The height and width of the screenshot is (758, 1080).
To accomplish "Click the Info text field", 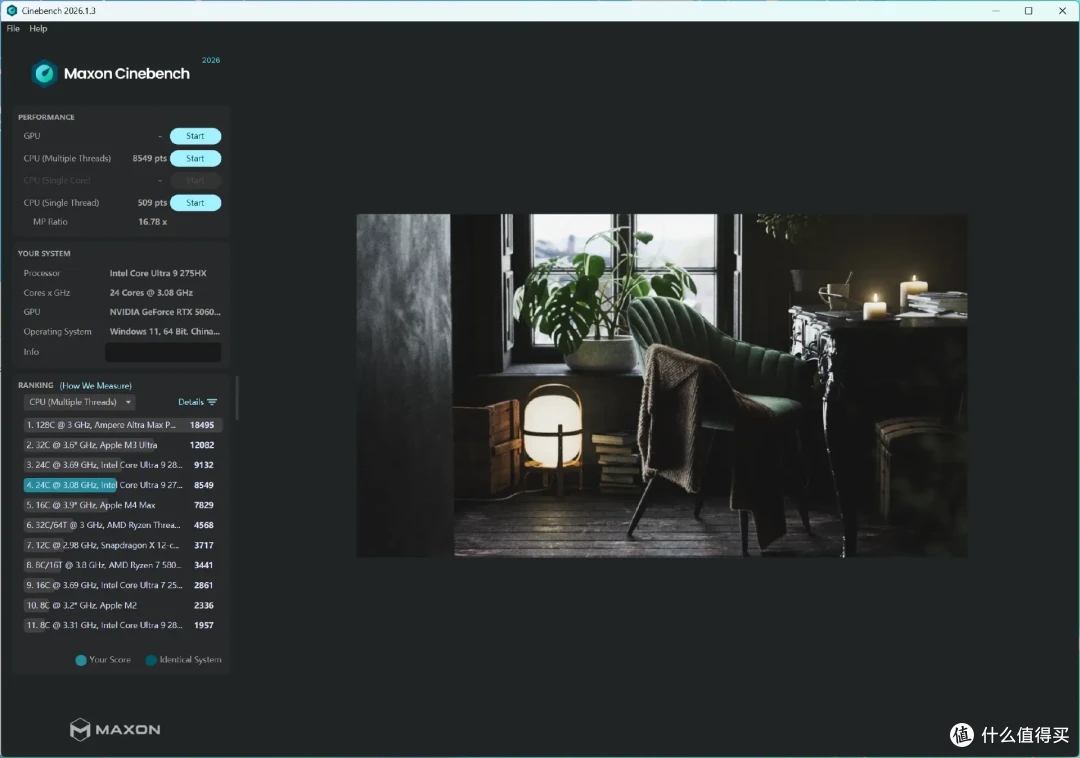I will (163, 352).
